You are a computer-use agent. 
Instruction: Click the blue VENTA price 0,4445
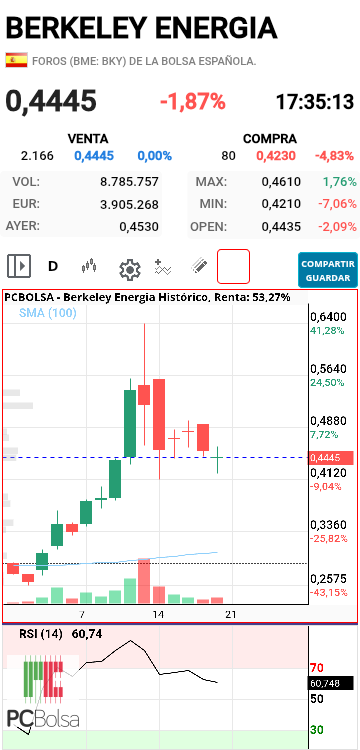pos(94,156)
